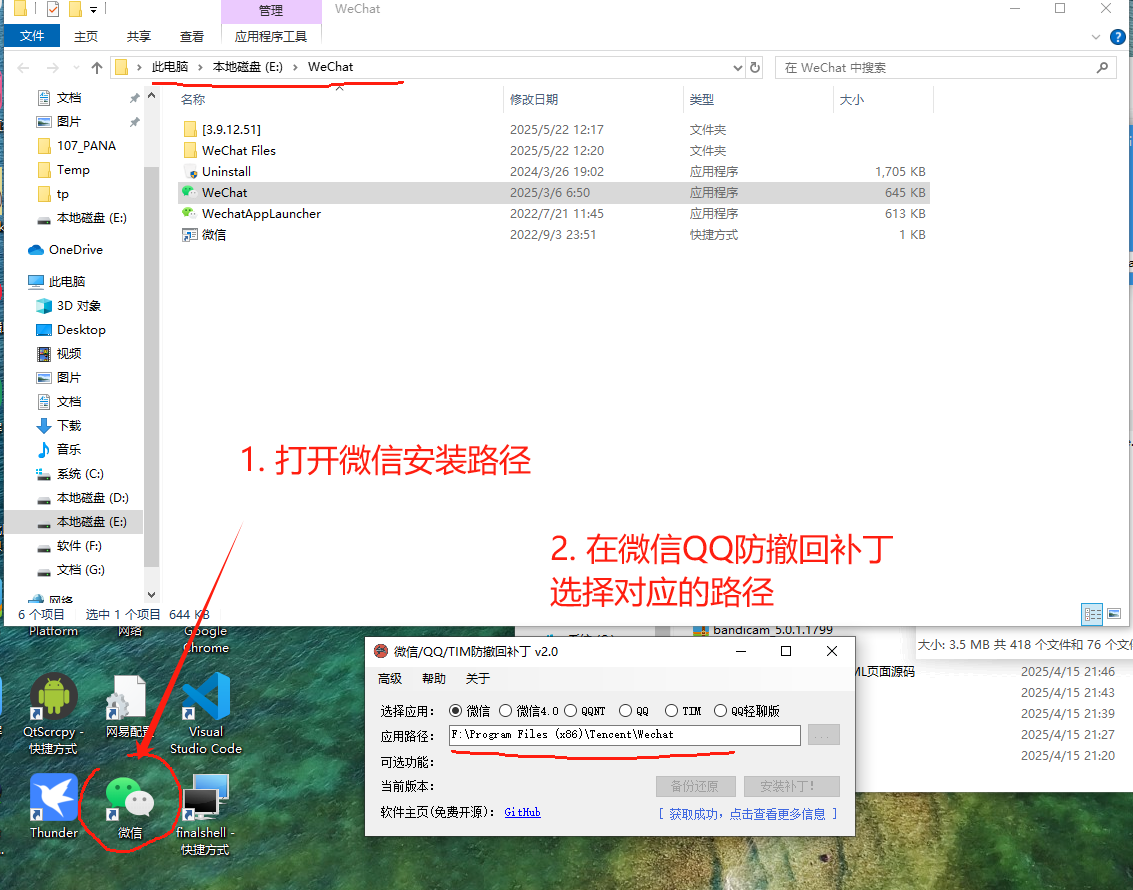This screenshot has width=1133, height=890.
Task: Choose the QQNT radio option
Action: tap(571, 711)
